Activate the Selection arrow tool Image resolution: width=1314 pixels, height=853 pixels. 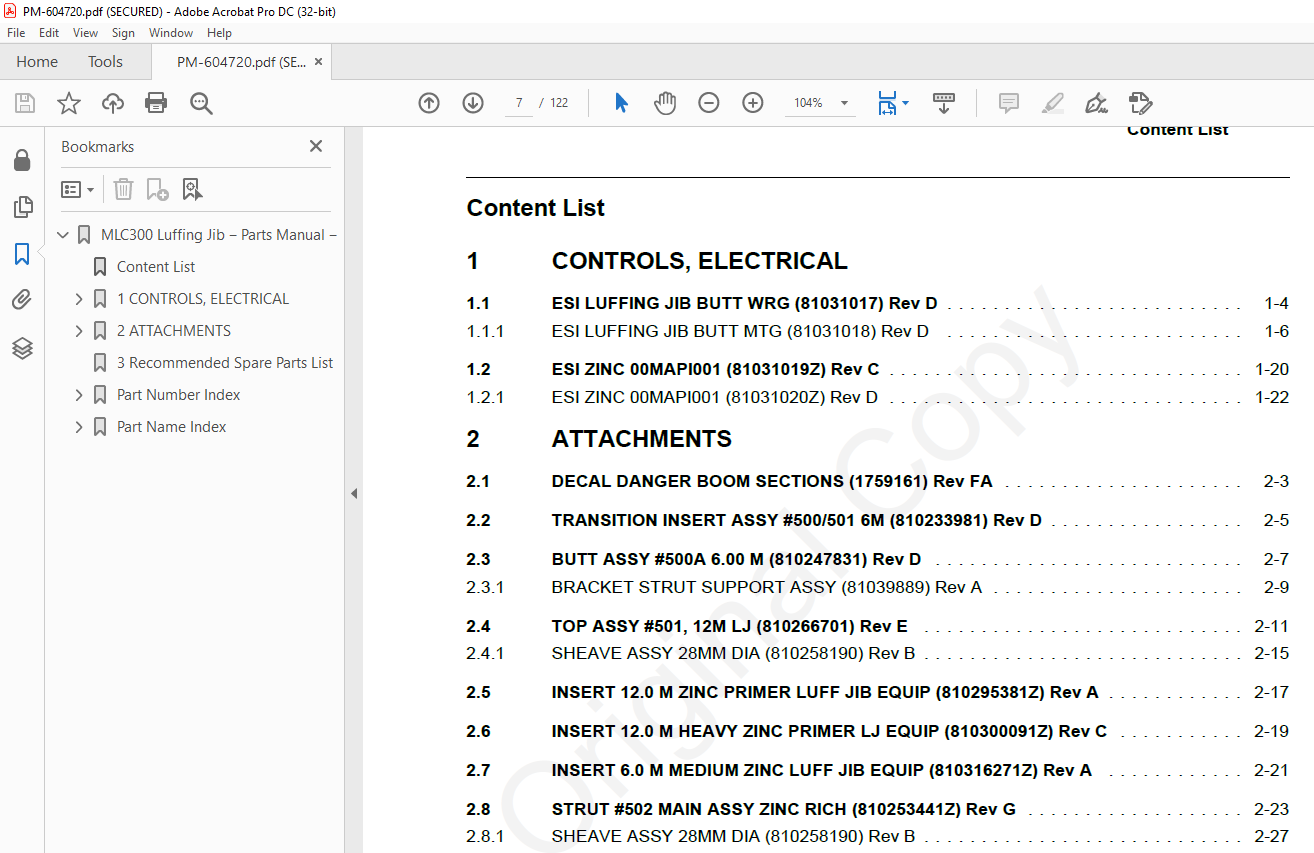(621, 103)
